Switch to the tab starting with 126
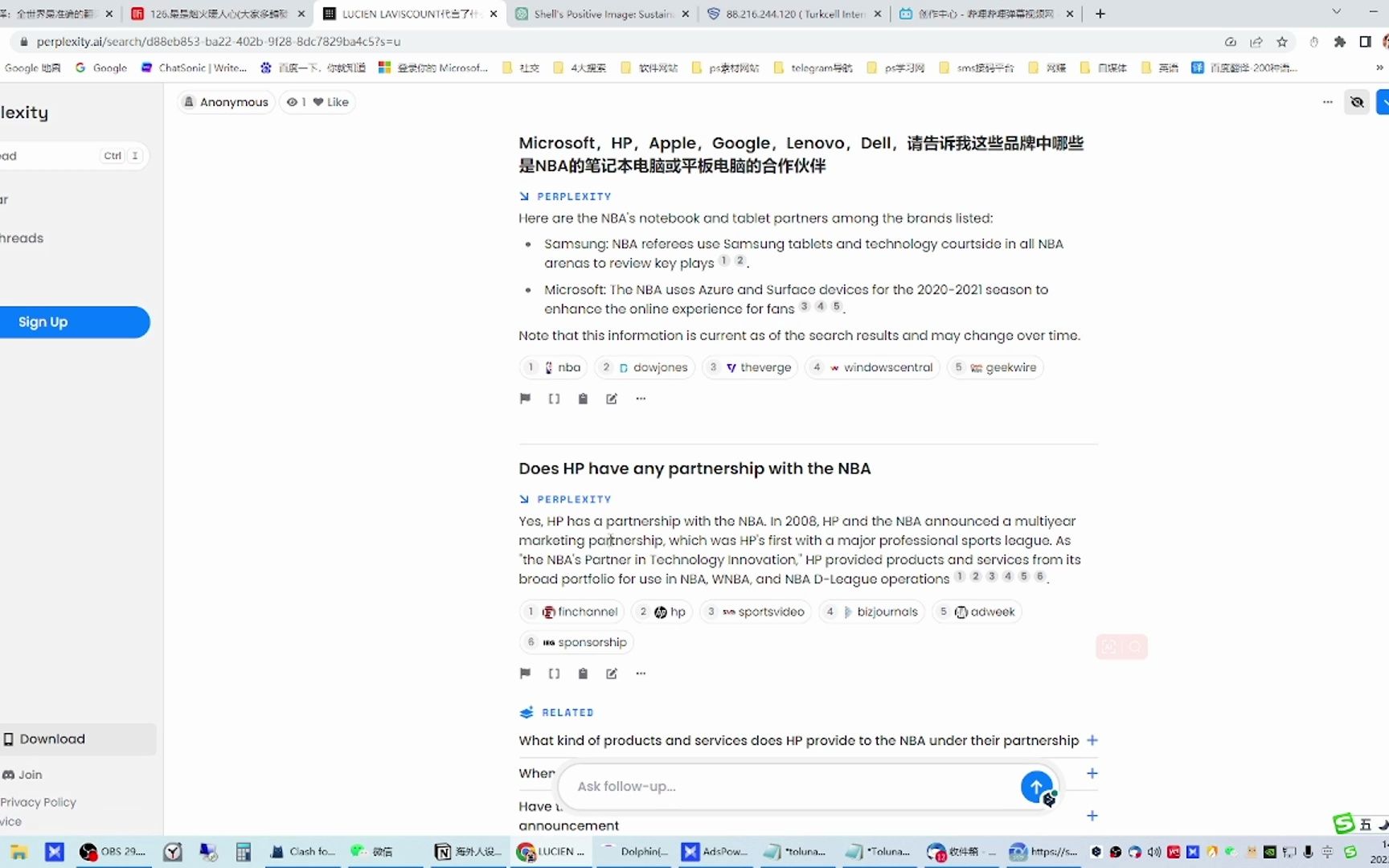 [219, 14]
